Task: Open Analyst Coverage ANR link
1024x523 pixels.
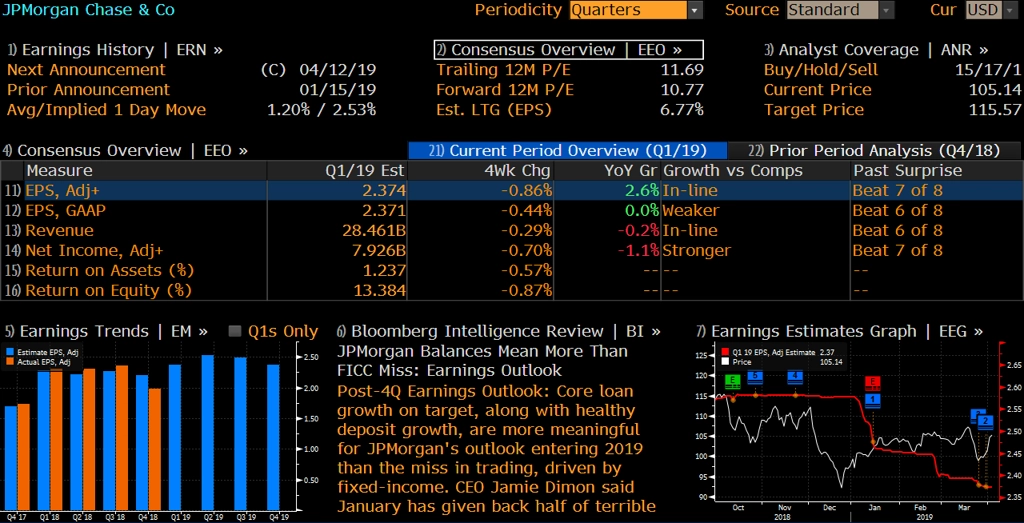Action: click(x=876, y=50)
